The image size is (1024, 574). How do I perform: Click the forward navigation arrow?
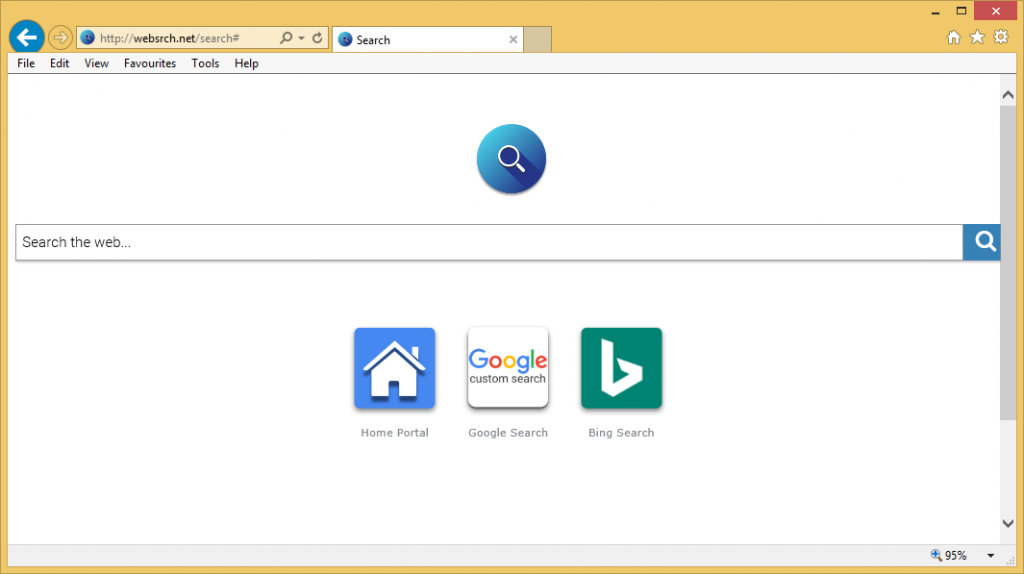pos(60,38)
